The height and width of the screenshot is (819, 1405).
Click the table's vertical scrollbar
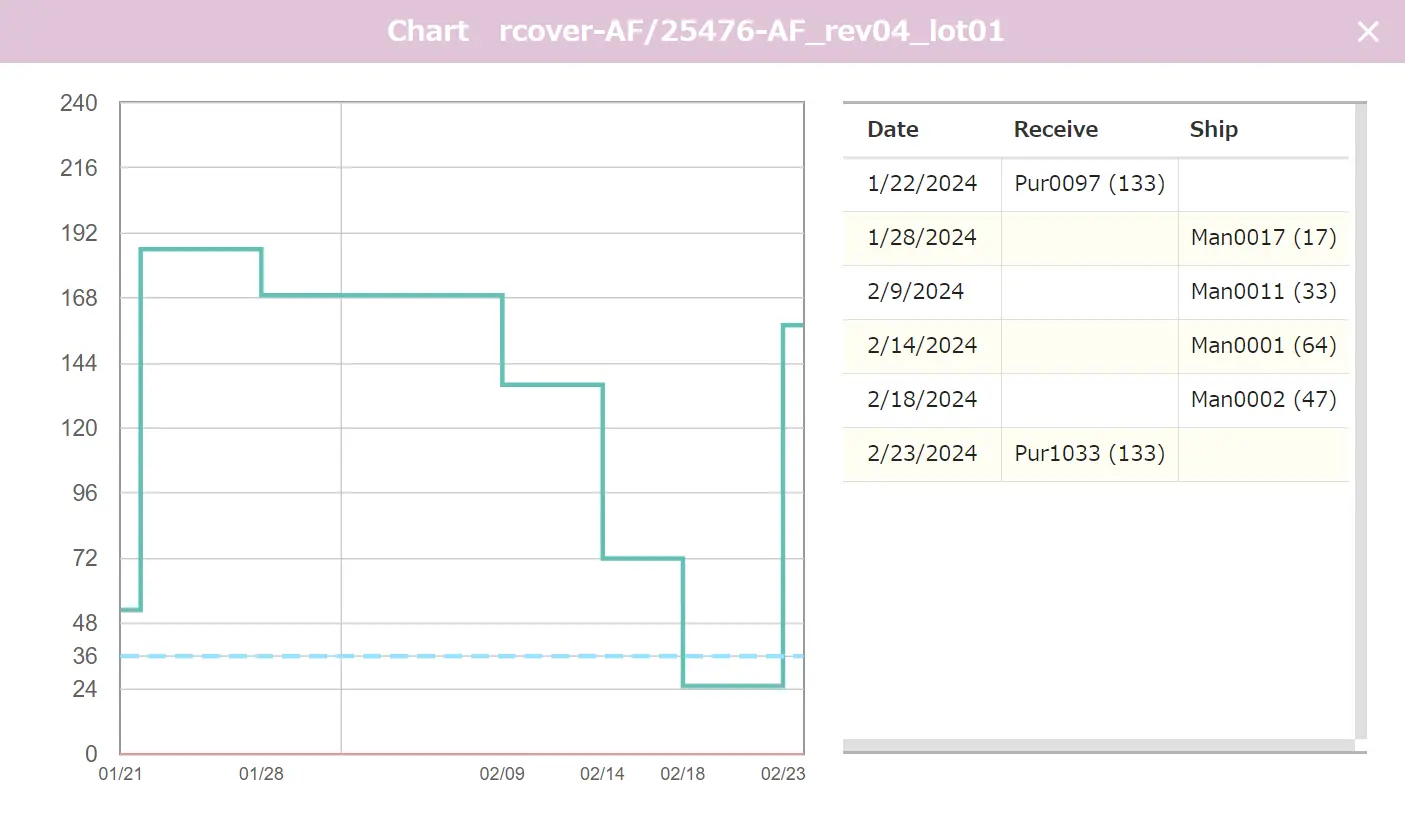(1360, 420)
